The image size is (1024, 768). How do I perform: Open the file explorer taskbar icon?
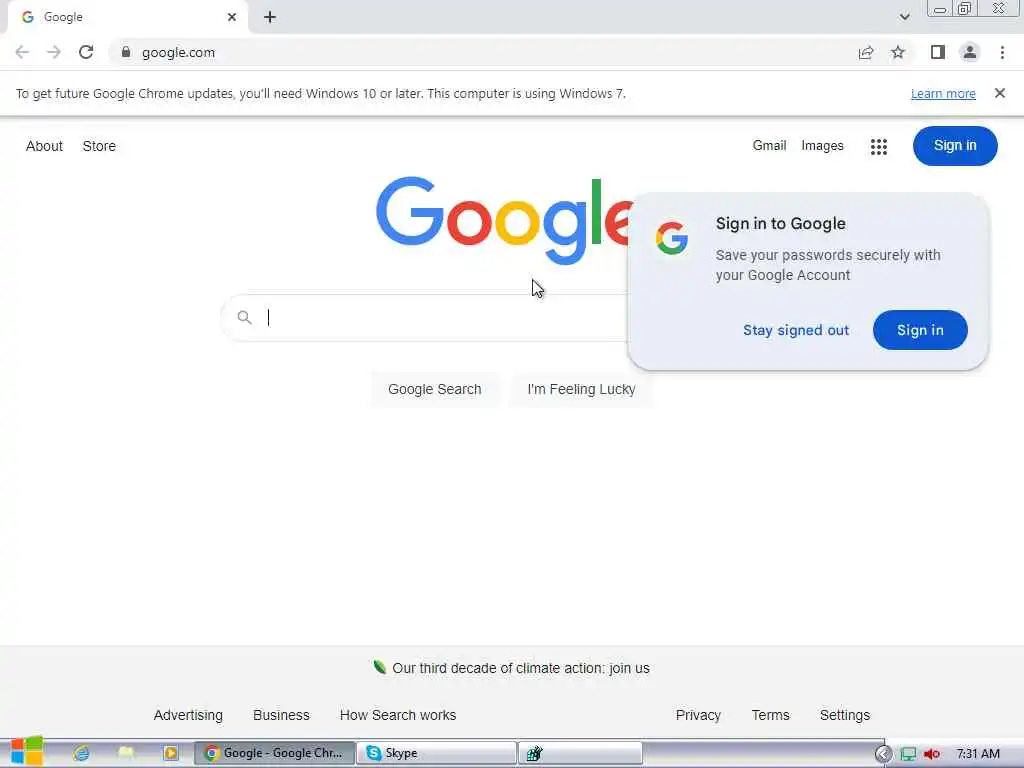click(x=126, y=753)
